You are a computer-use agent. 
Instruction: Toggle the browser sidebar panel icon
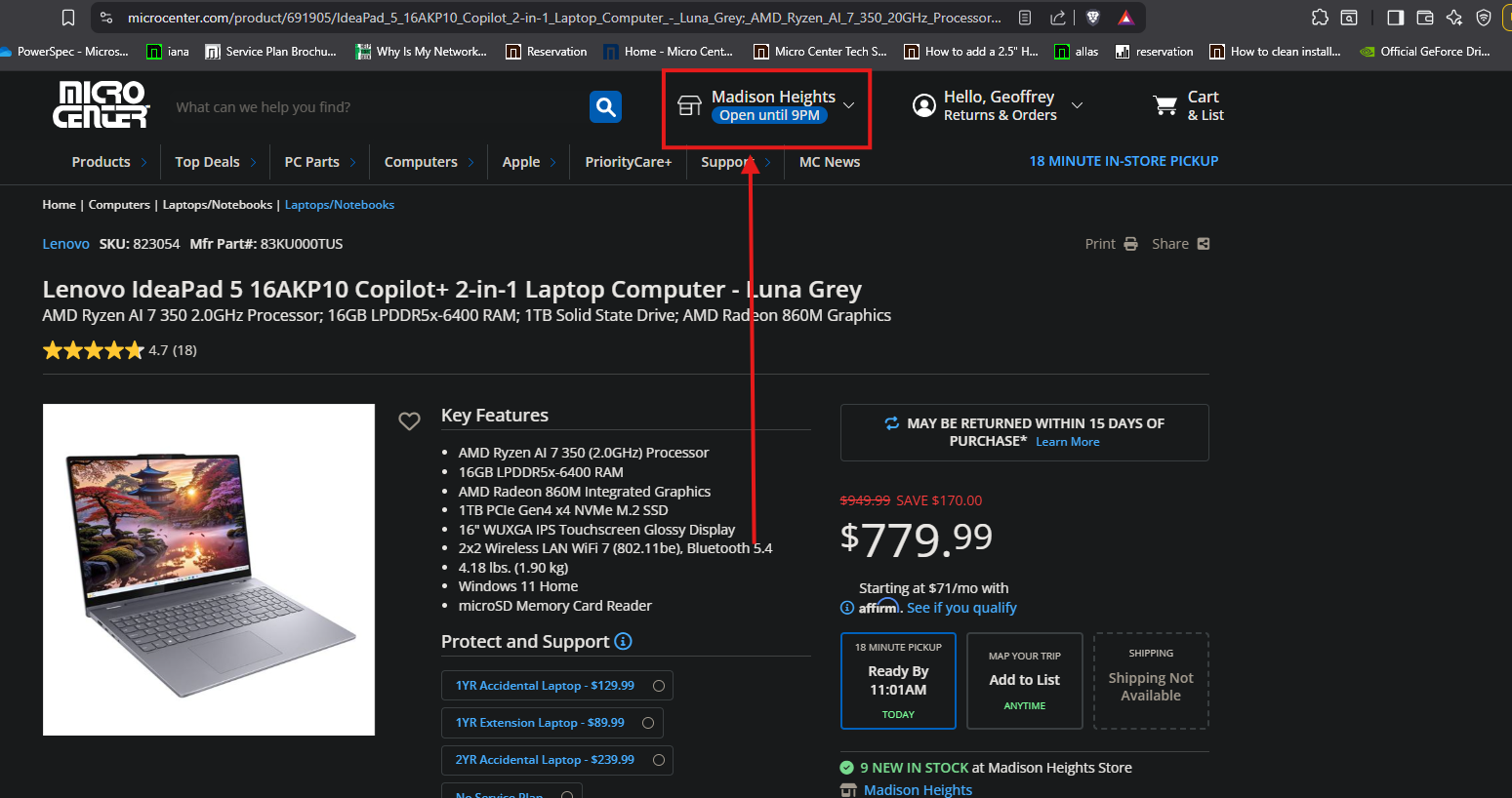1396,18
